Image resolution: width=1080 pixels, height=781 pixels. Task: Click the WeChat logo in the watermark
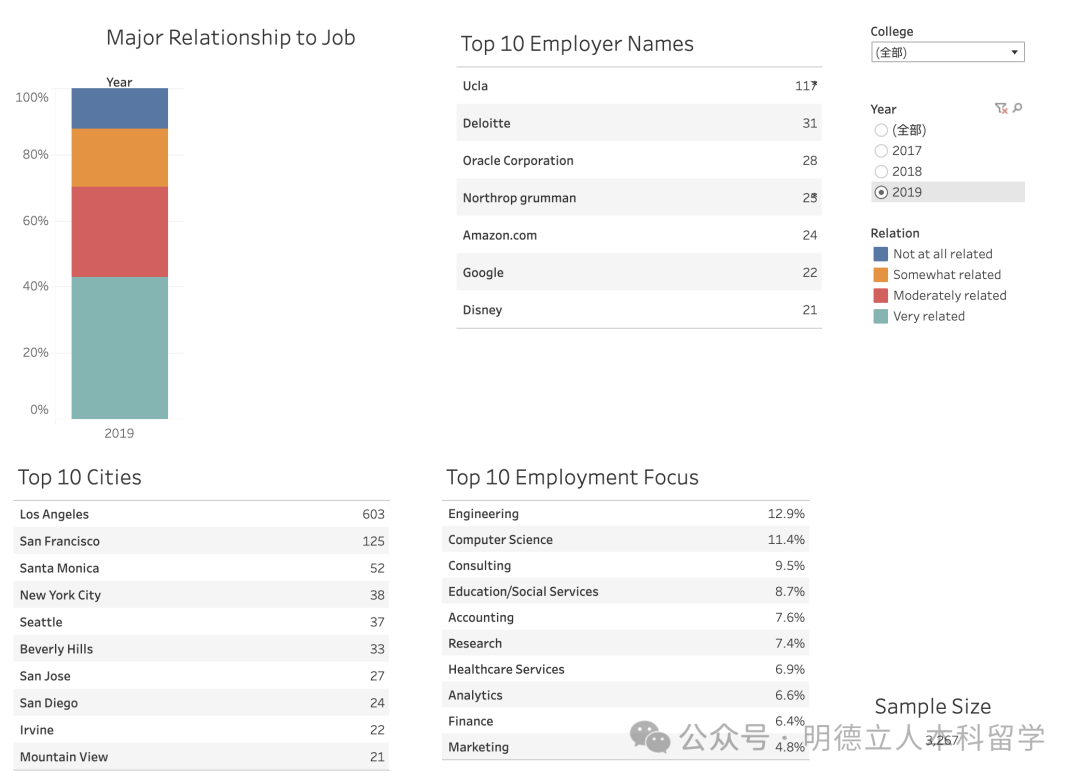click(650, 738)
